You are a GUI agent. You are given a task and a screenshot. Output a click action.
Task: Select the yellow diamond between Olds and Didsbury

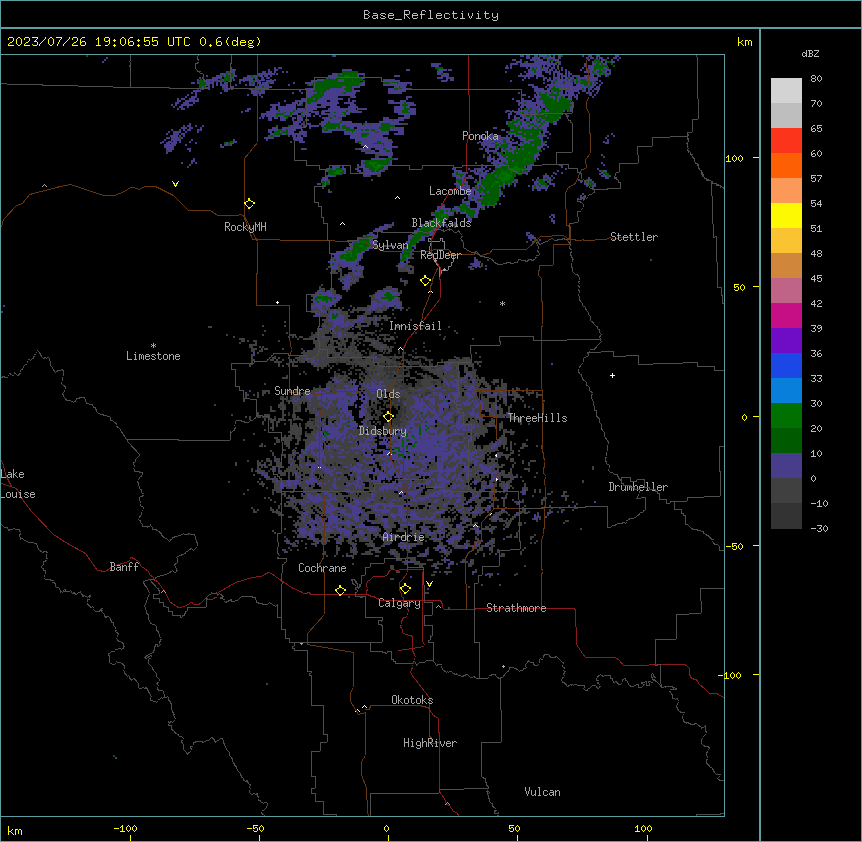pos(388,417)
